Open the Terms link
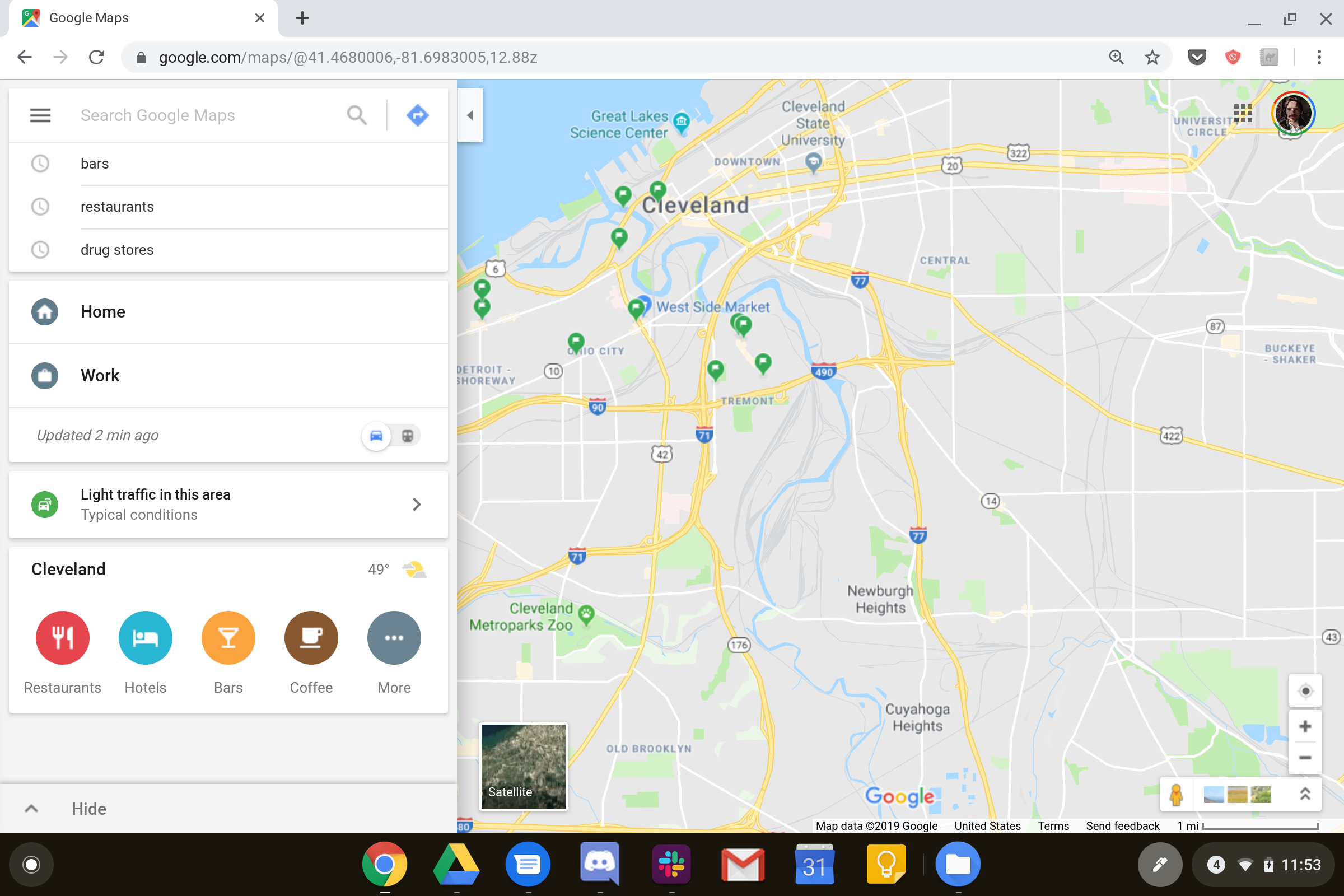The height and width of the screenshot is (896, 1344). [x=1053, y=825]
